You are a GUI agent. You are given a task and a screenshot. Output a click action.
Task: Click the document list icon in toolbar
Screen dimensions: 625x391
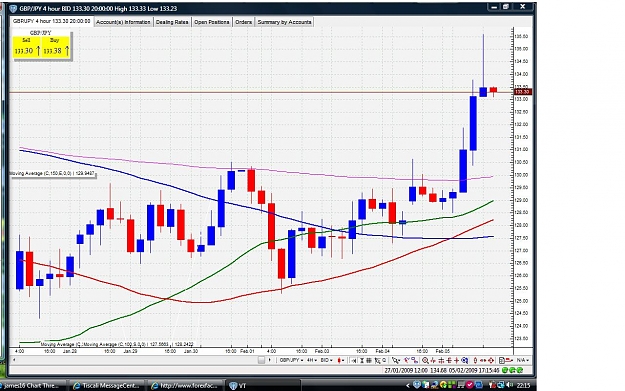pos(501,360)
